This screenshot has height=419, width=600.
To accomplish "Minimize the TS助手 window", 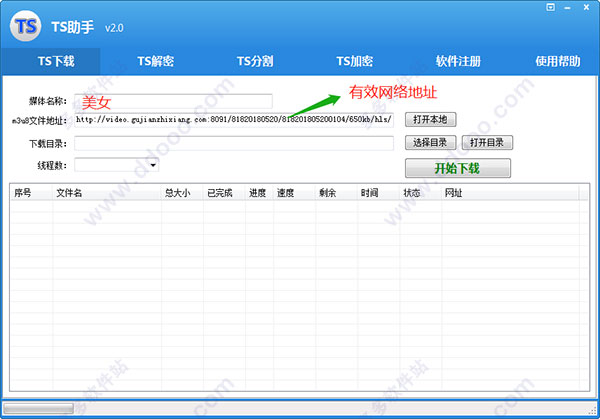I will click(567, 8).
